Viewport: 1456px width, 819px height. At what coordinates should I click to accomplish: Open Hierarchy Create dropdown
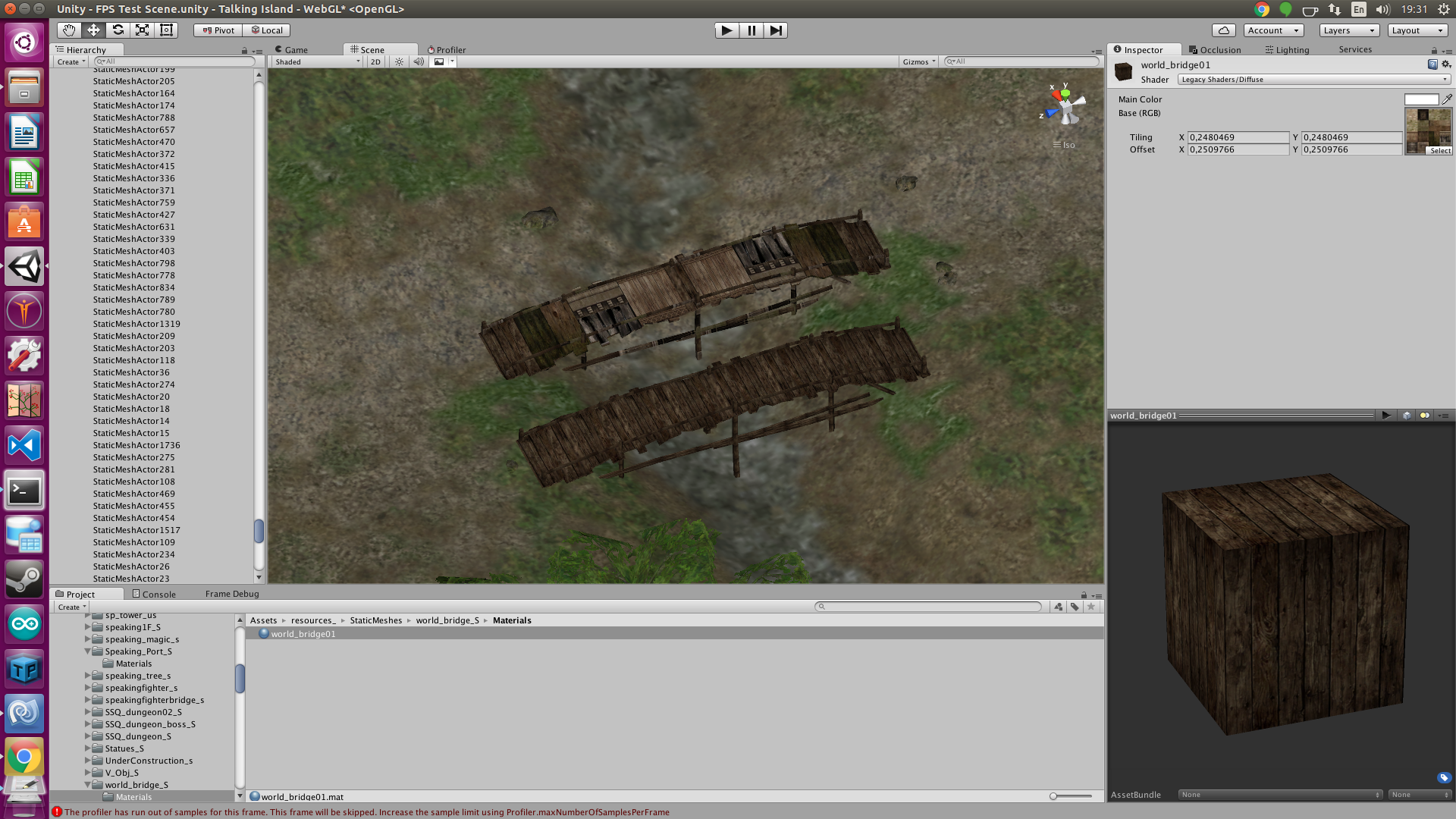click(71, 62)
